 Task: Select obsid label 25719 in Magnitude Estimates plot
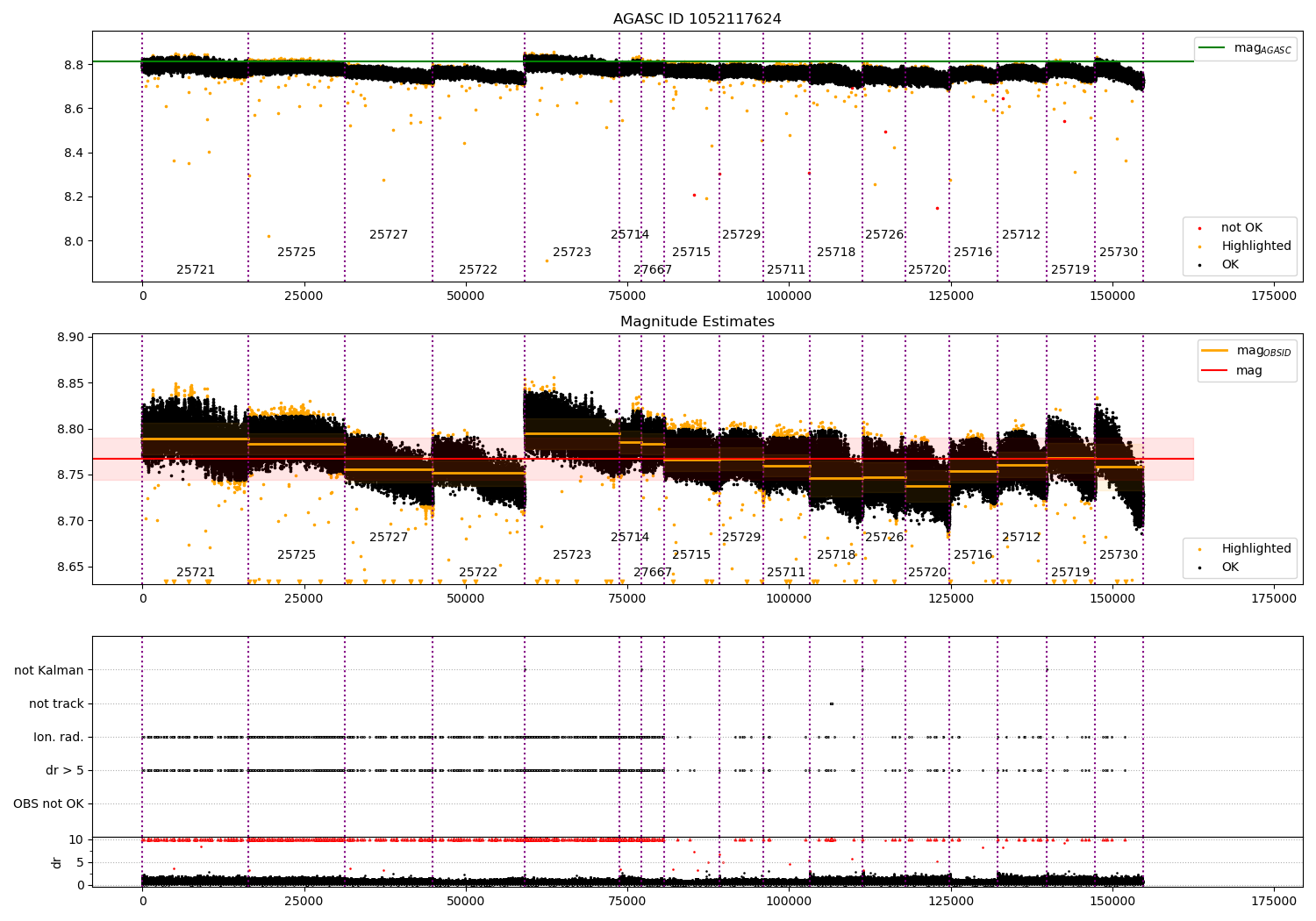point(1070,573)
